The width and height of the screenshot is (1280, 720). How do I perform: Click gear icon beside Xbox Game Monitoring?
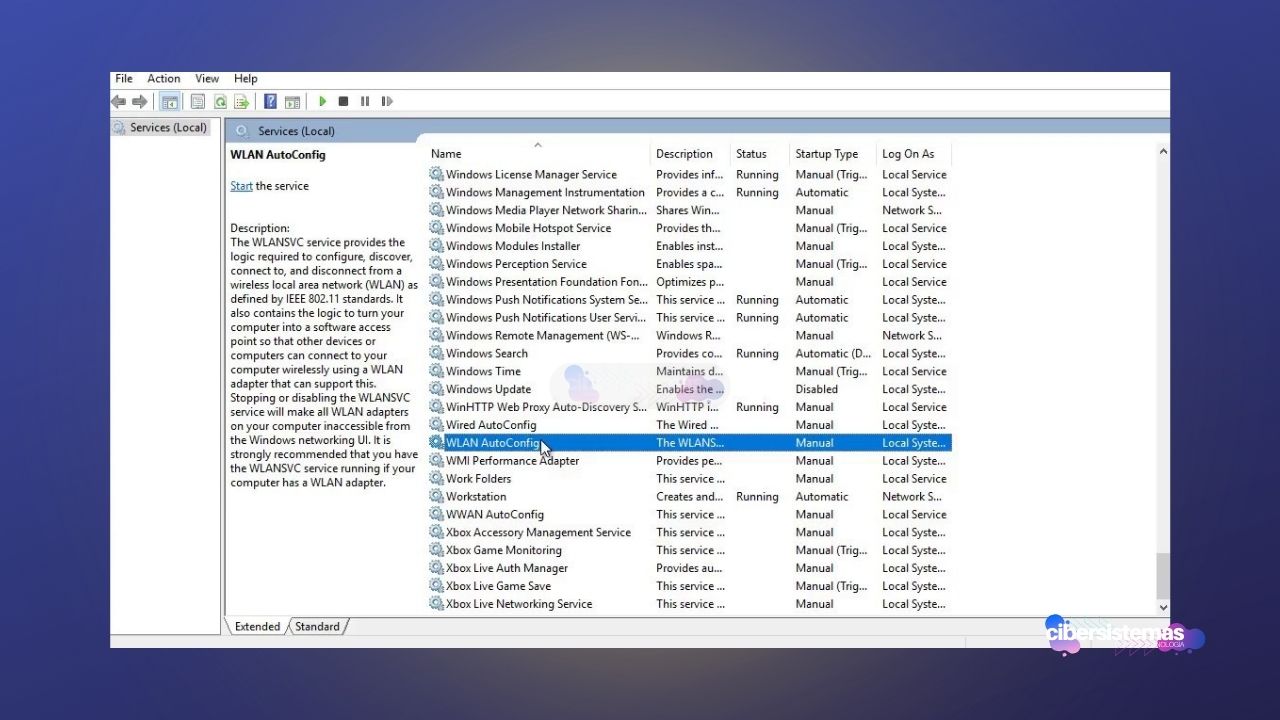pos(436,550)
